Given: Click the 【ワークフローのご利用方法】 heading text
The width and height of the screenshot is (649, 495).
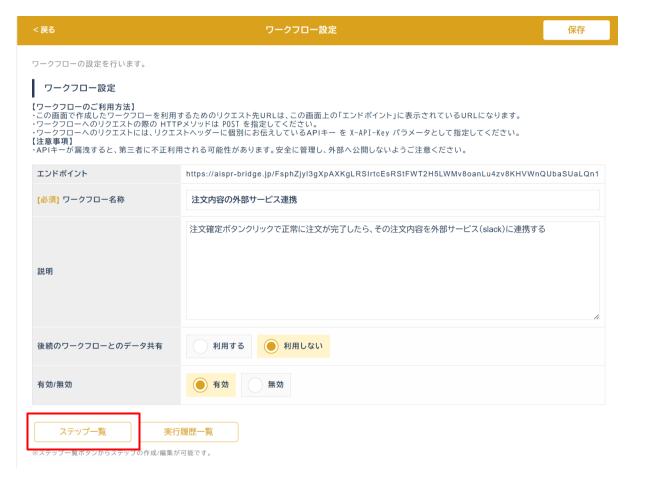Looking at the screenshot, I should (84, 107).
